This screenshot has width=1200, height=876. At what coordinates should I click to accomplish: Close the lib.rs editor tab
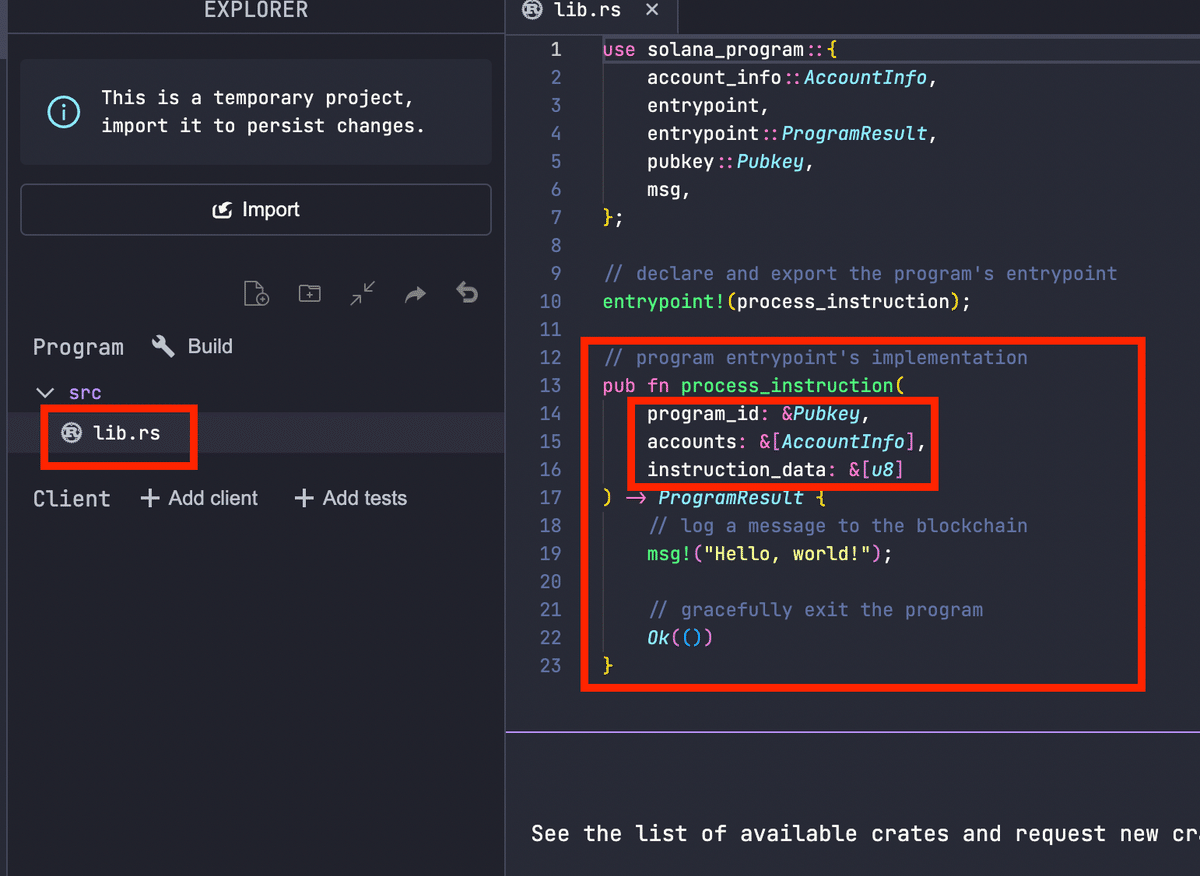click(x=652, y=10)
